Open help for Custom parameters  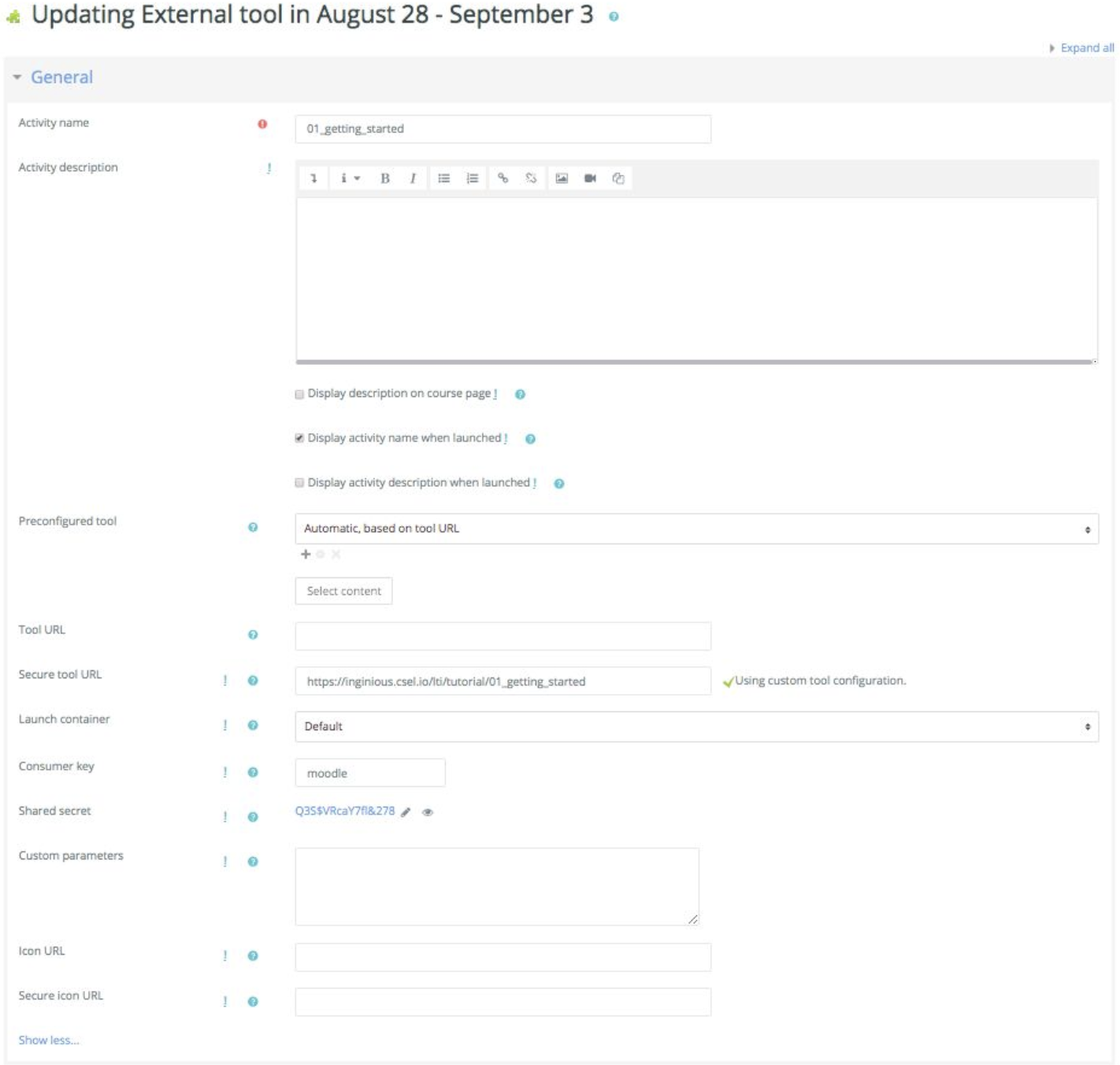click(253, 861)
